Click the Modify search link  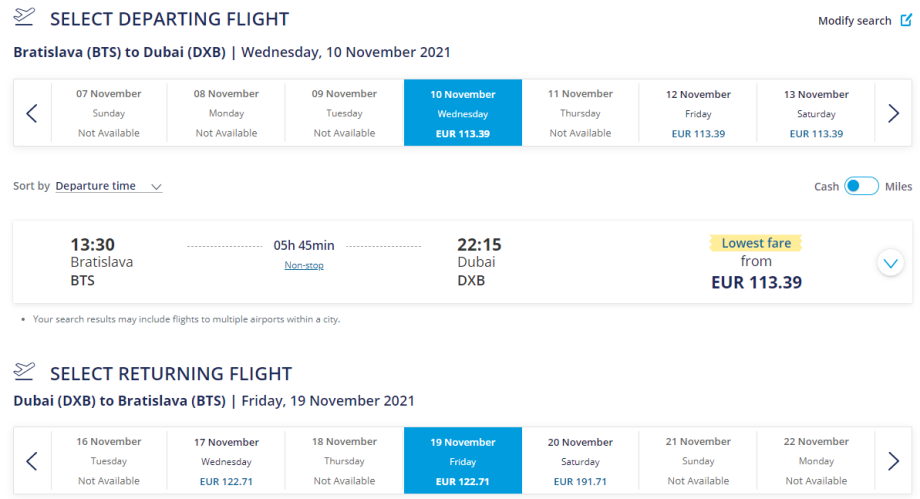point(854,21)
